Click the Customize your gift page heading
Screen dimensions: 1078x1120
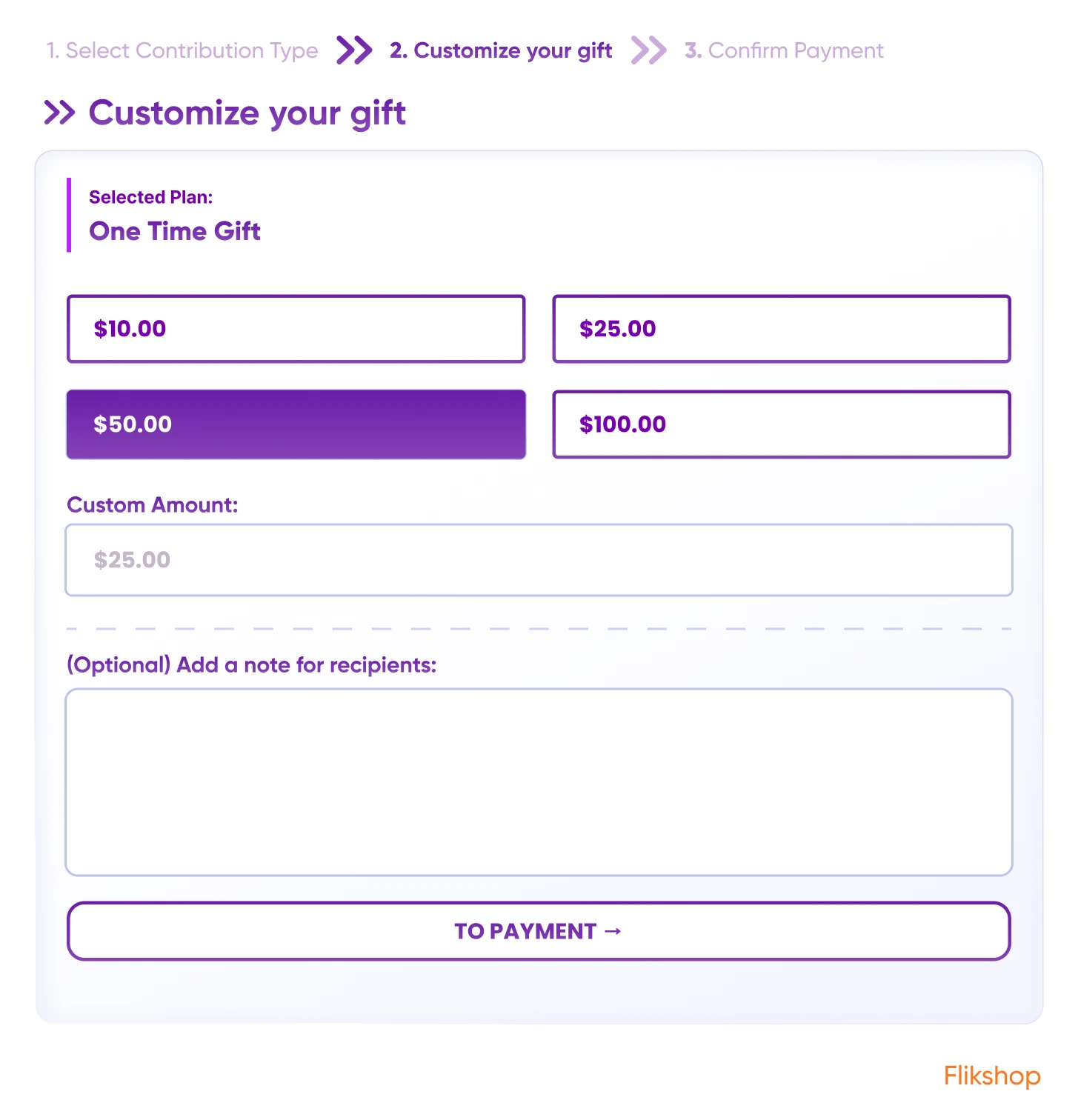tap(247, 113)
